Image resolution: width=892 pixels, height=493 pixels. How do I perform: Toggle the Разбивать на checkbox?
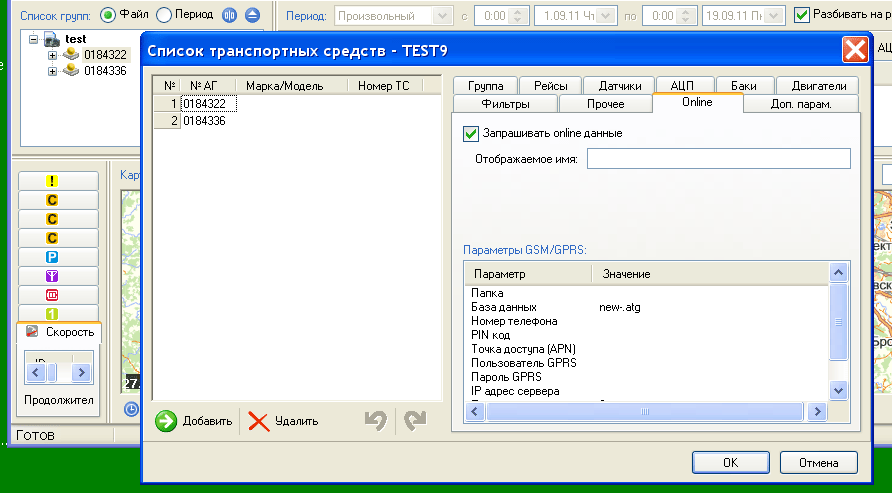802,15
